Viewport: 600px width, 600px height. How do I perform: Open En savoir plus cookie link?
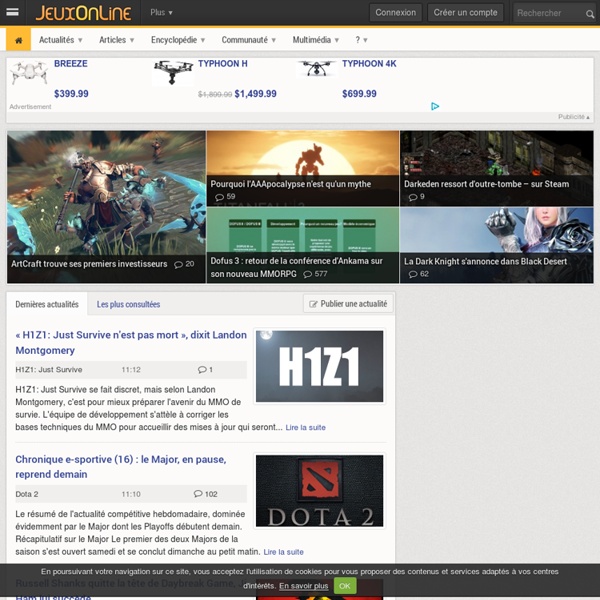click(303, 586)
